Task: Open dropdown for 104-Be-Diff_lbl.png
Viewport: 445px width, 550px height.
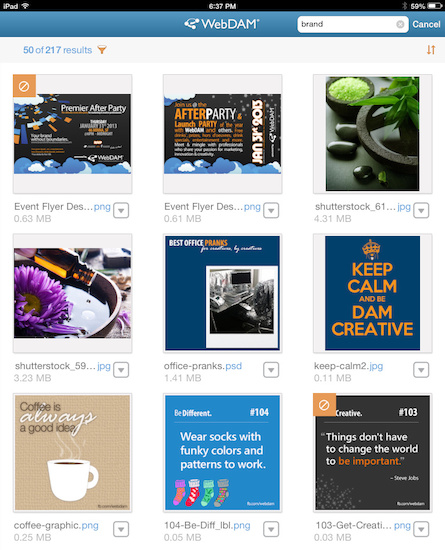Action: point(271,529)
